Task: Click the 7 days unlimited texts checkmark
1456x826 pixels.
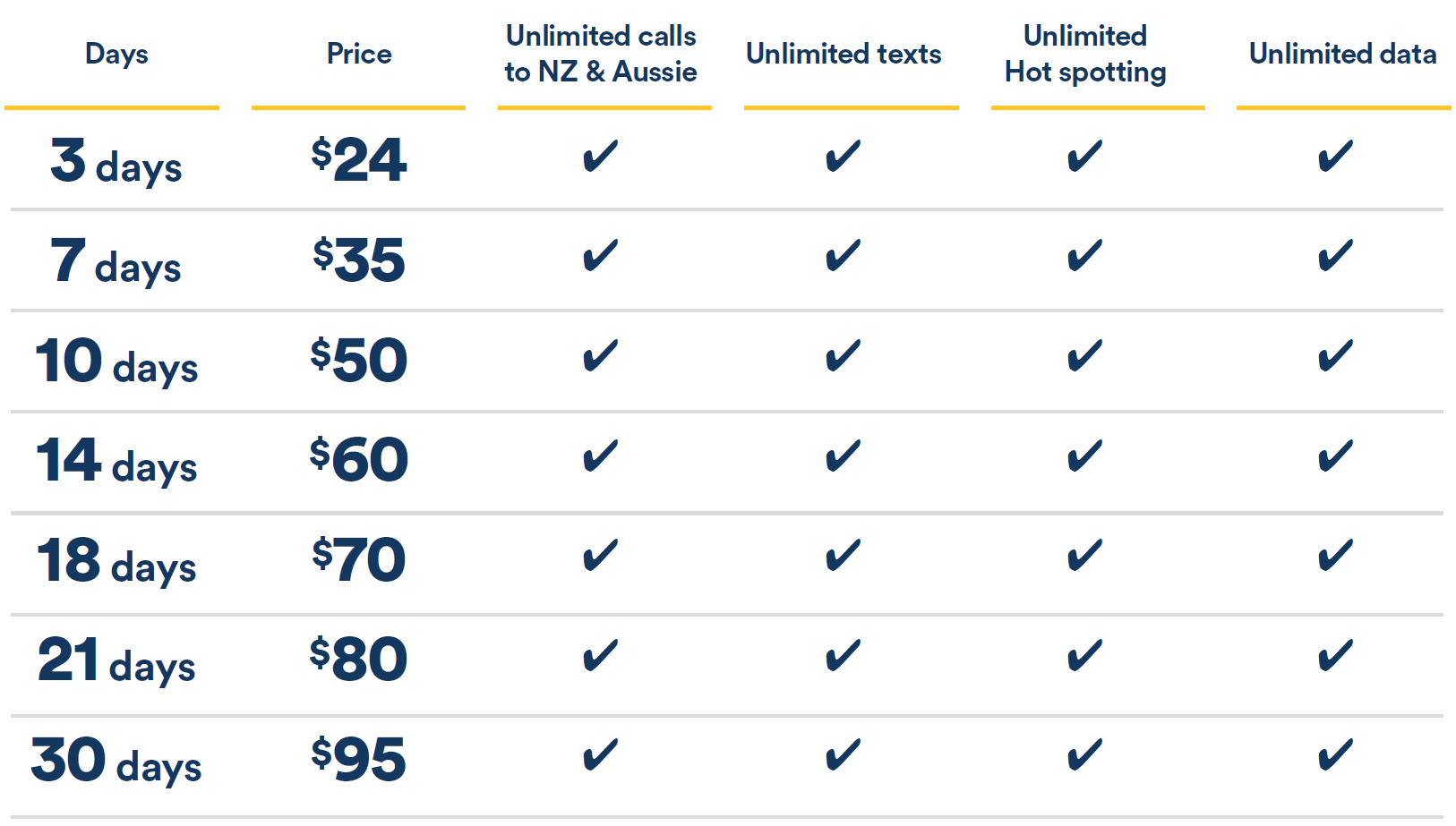Action: point(843,256)
